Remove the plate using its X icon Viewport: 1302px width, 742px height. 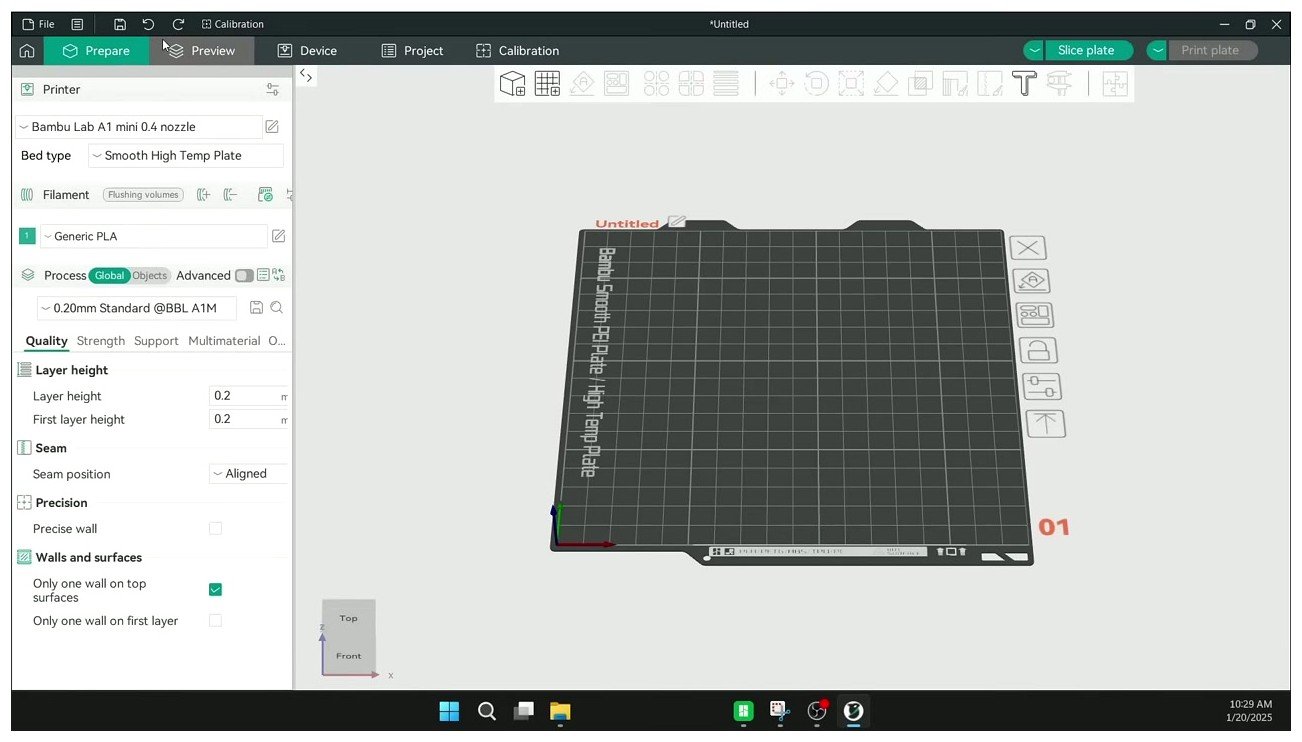(1028, 248)
